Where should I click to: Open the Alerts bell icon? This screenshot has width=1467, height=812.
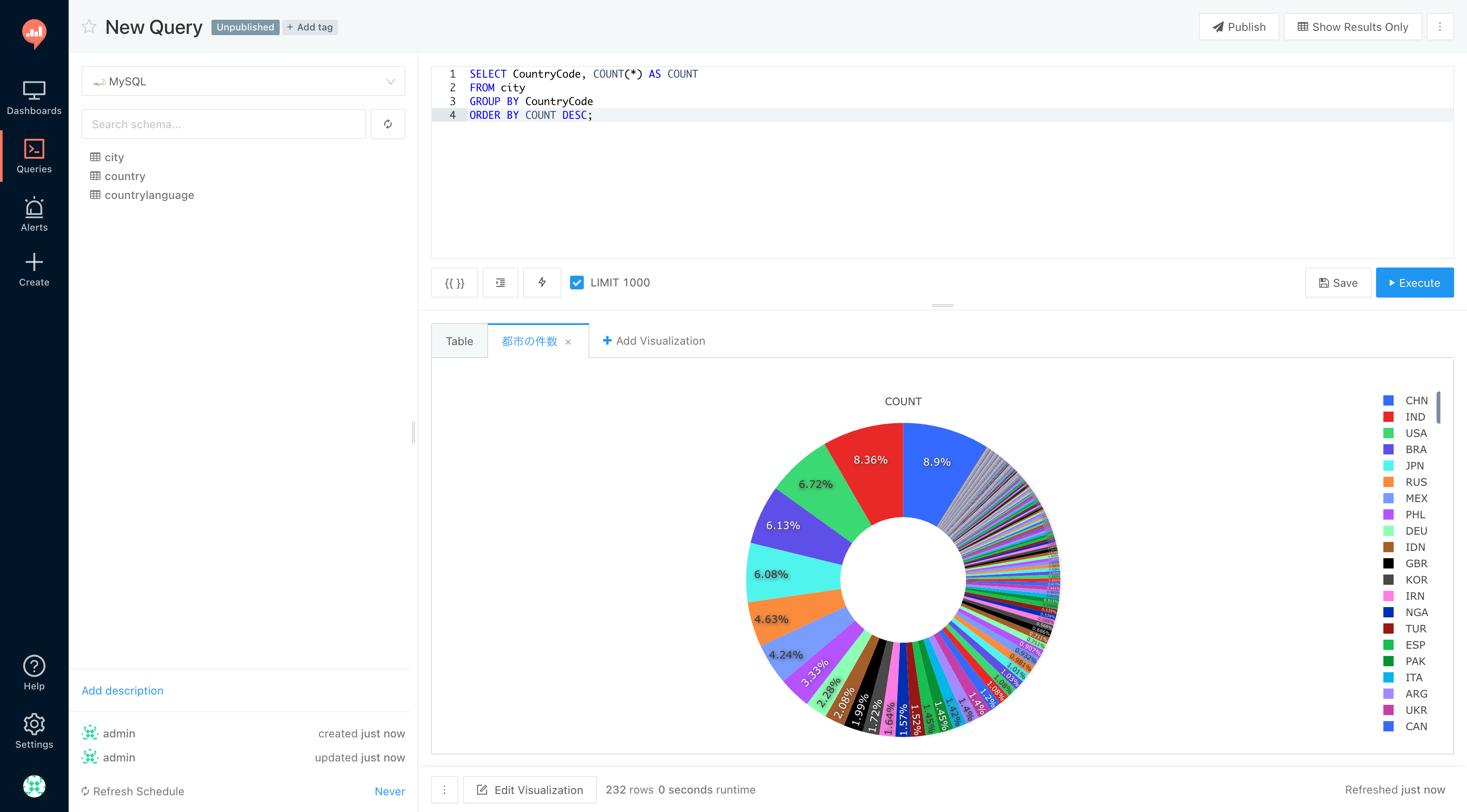click(34, 214)
